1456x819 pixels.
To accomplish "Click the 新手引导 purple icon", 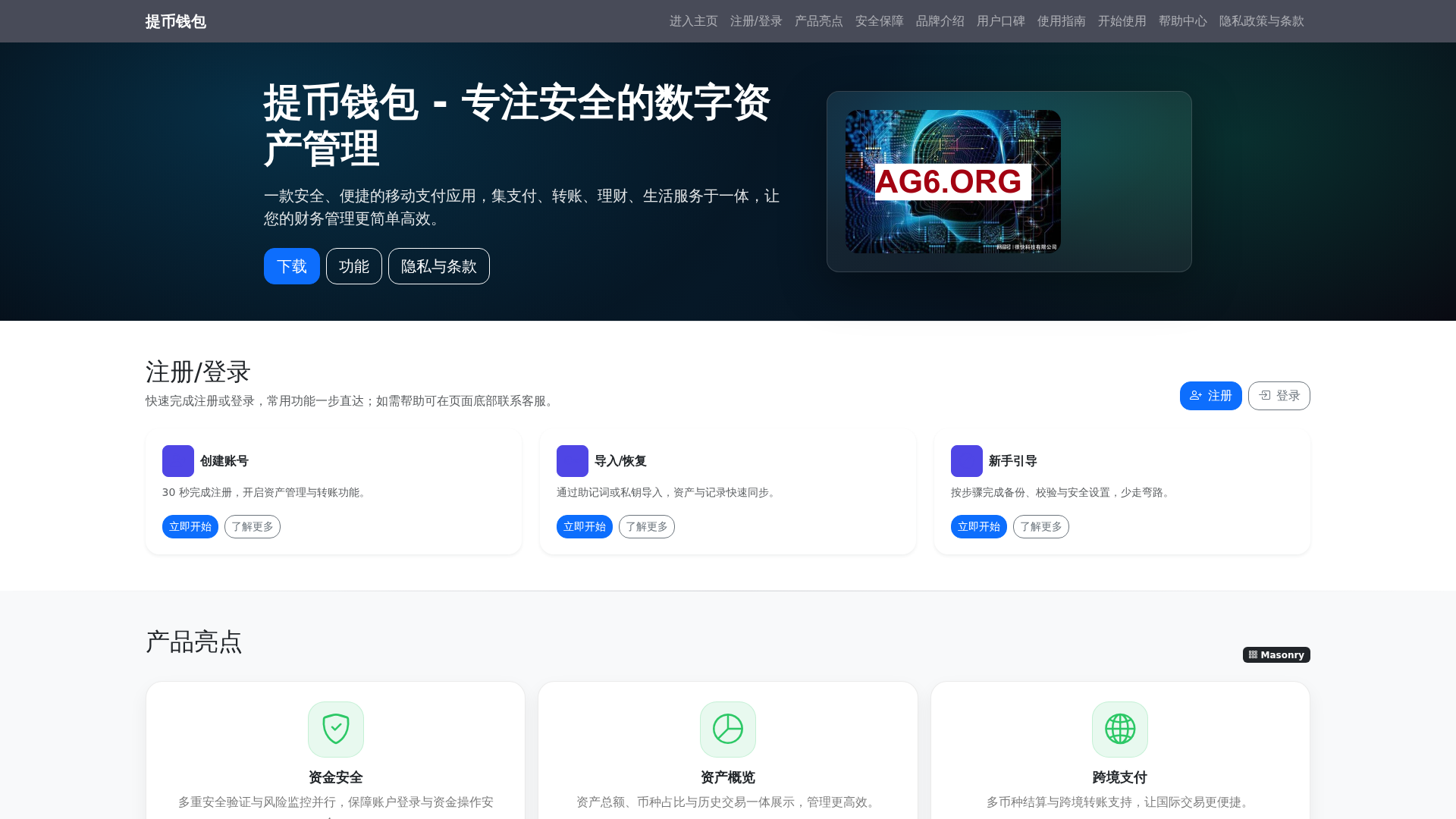I will [967, 461].
